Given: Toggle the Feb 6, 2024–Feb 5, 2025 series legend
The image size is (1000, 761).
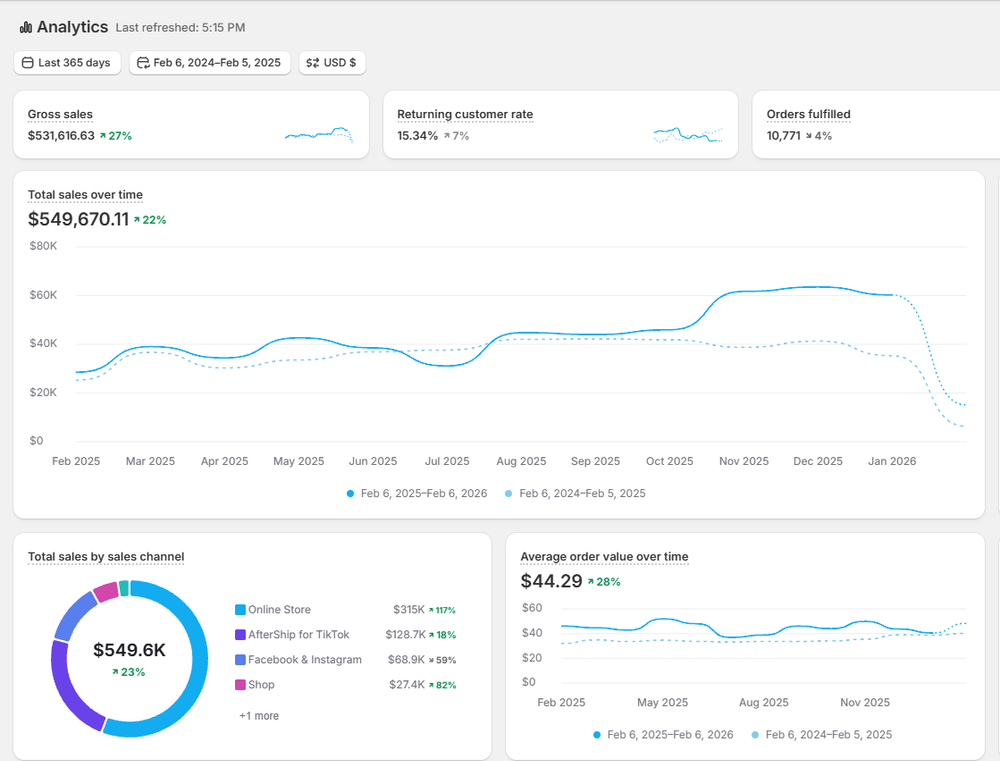Looking at the screenshot, I should point(574,493).
